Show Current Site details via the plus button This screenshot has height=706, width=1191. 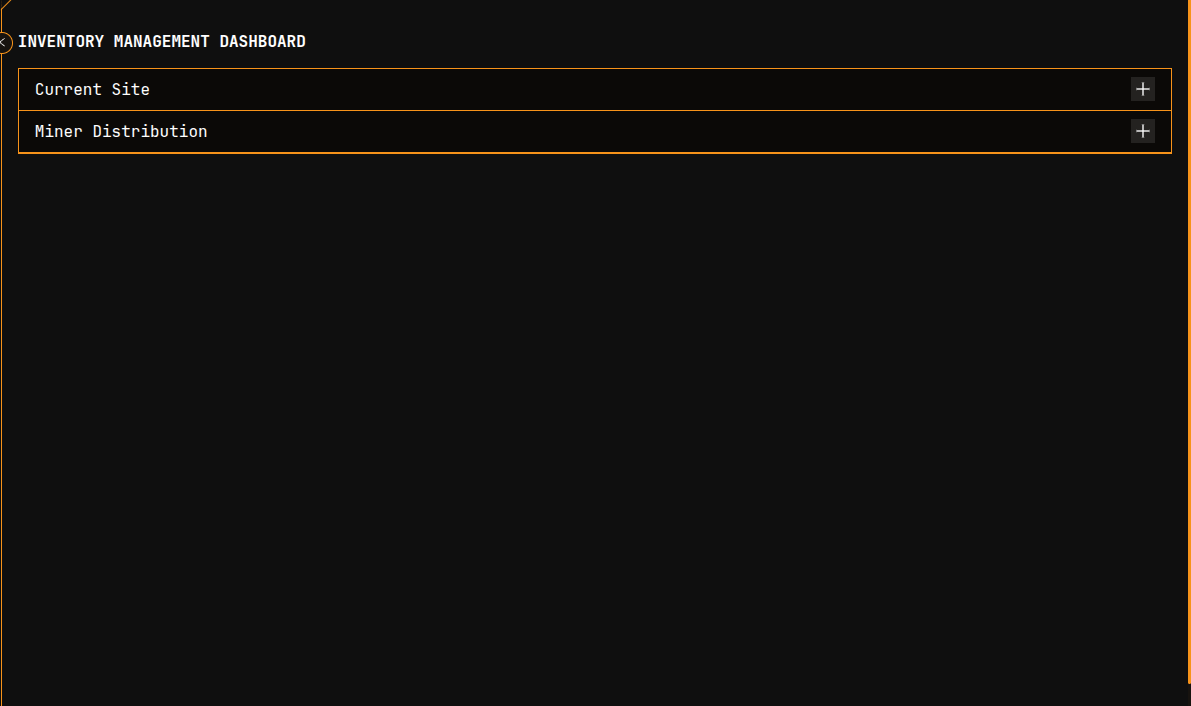1142,89
